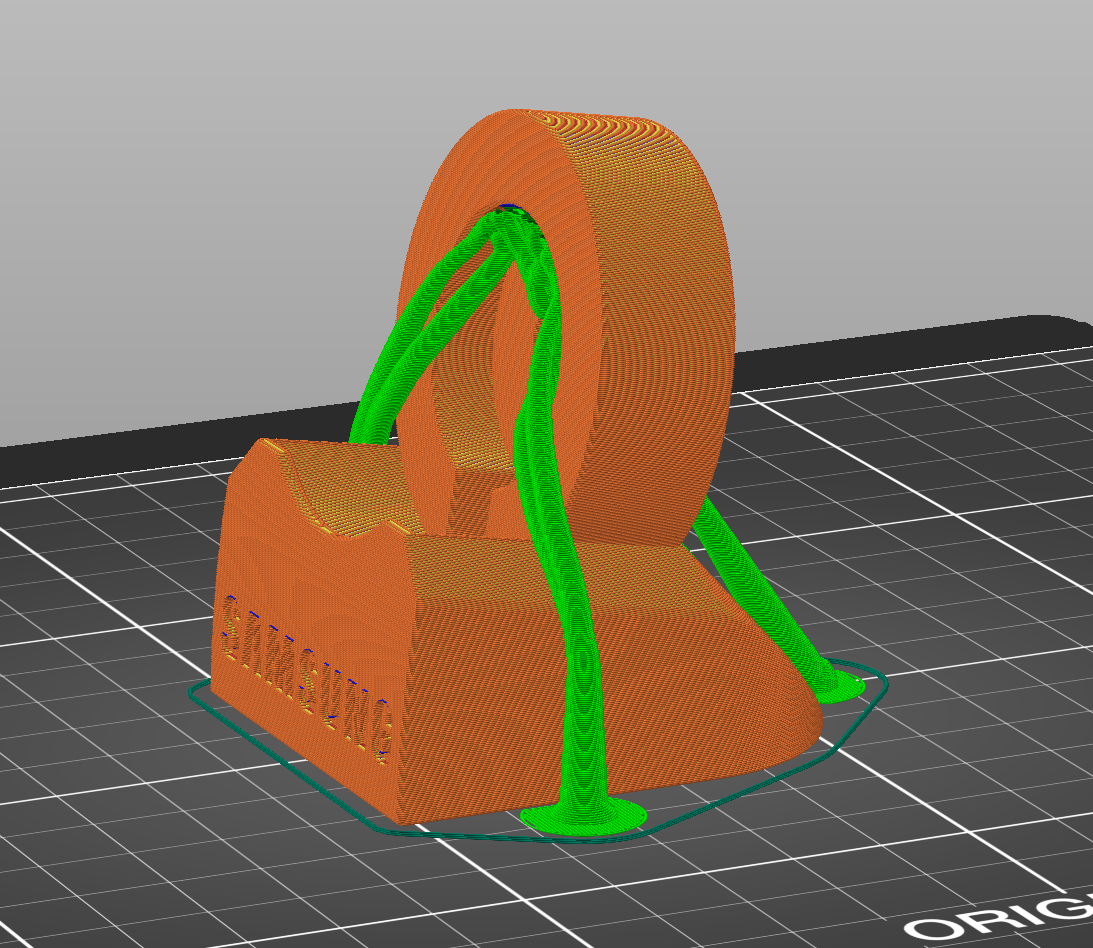
Task: Select the front green support base disc
Action: pos(584,816)
